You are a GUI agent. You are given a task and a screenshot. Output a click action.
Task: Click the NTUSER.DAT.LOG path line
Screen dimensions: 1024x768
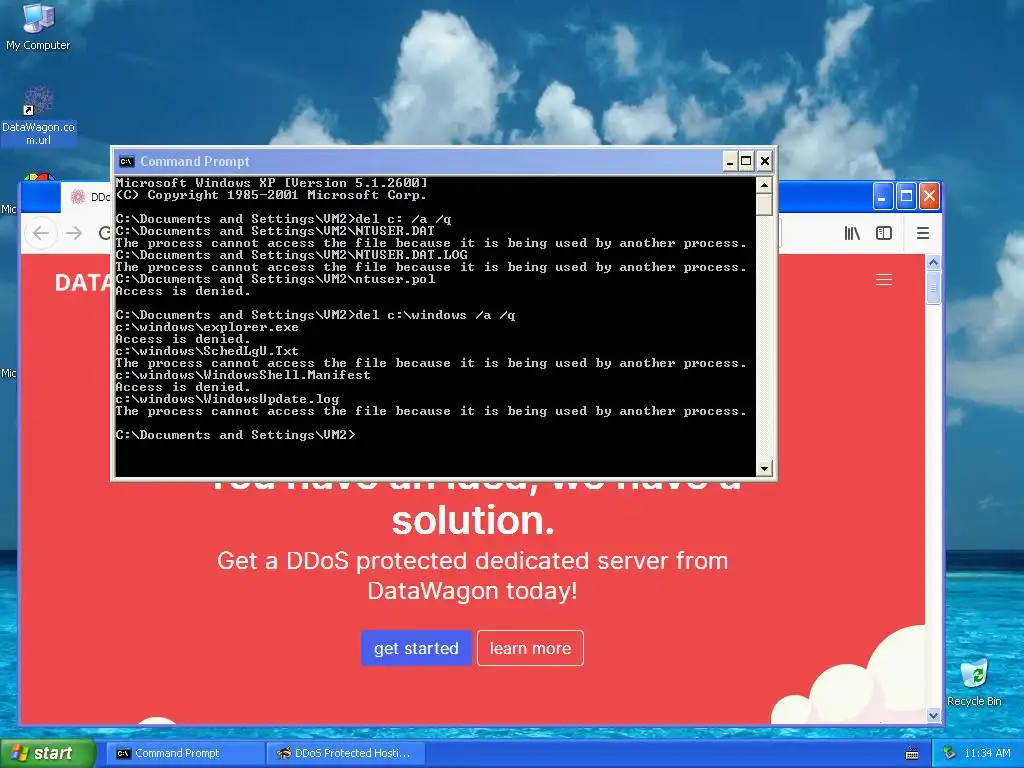point(291,255)
